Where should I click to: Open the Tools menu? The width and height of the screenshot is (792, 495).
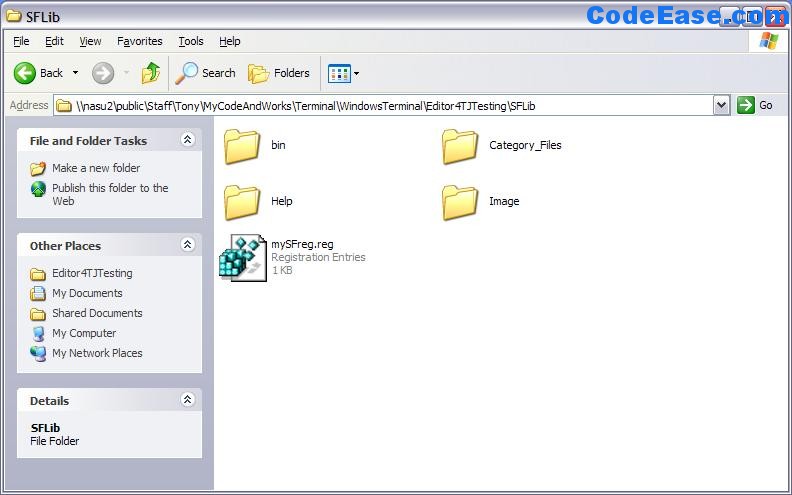tap(191, 41)
